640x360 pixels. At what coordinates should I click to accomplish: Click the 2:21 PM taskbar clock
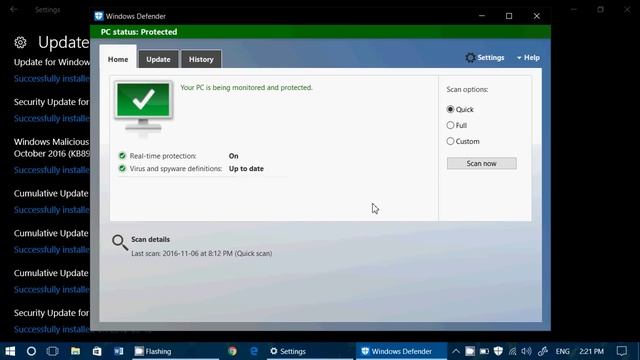591,351
